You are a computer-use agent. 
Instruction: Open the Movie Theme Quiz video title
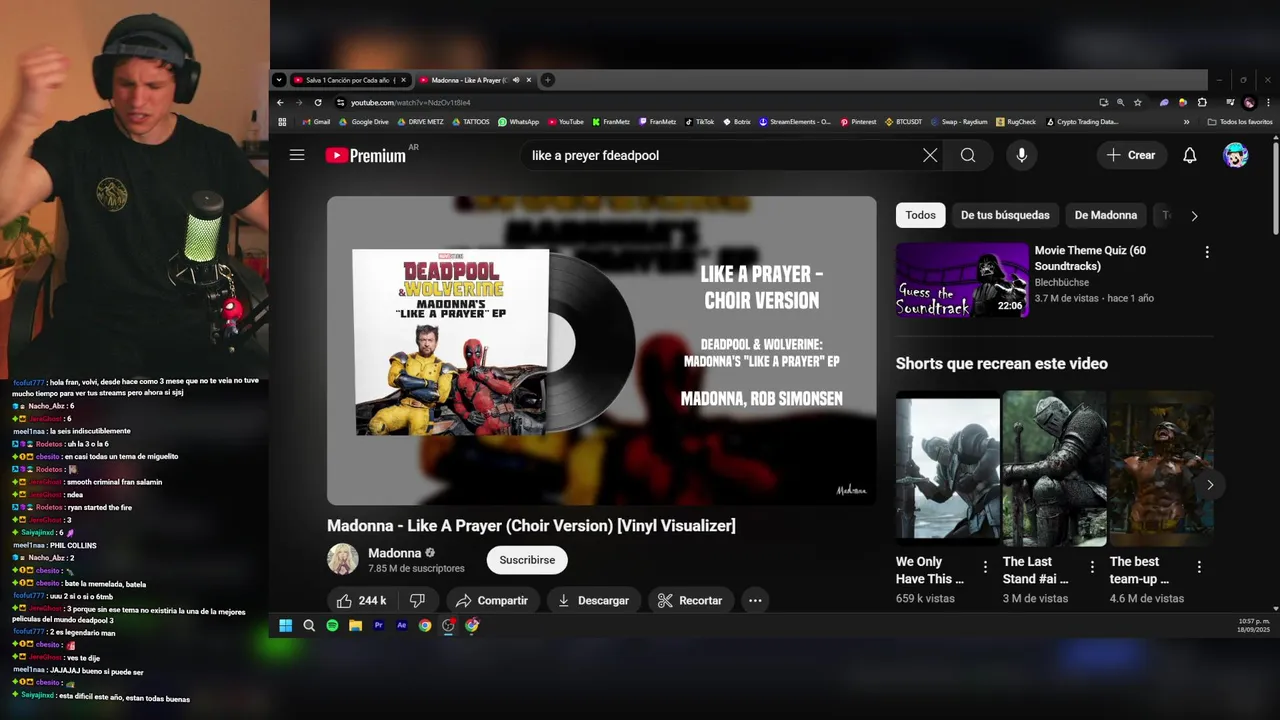[1090, 258]
